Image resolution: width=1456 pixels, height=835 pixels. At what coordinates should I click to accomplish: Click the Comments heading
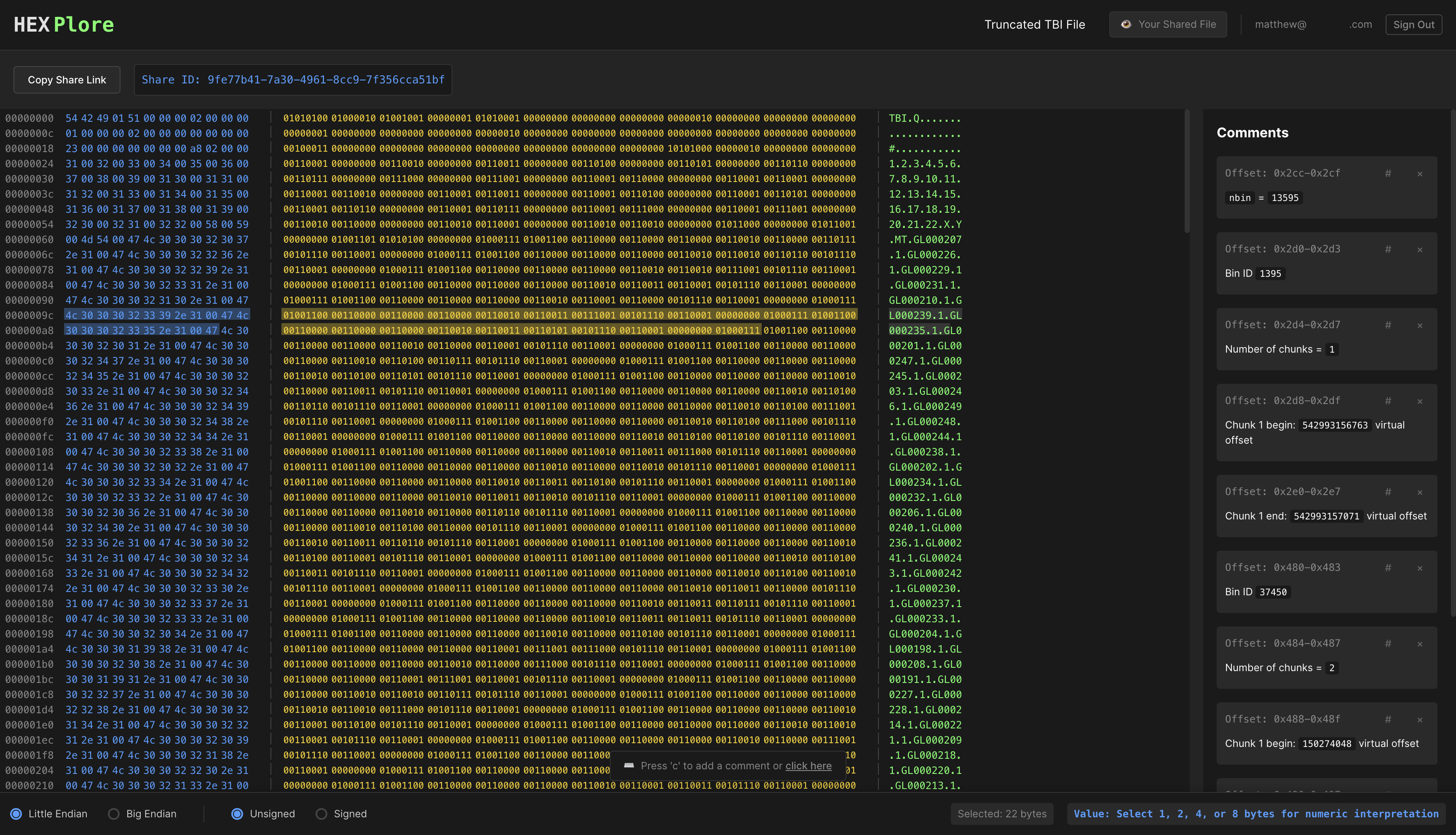click(x=1253, y=132)
